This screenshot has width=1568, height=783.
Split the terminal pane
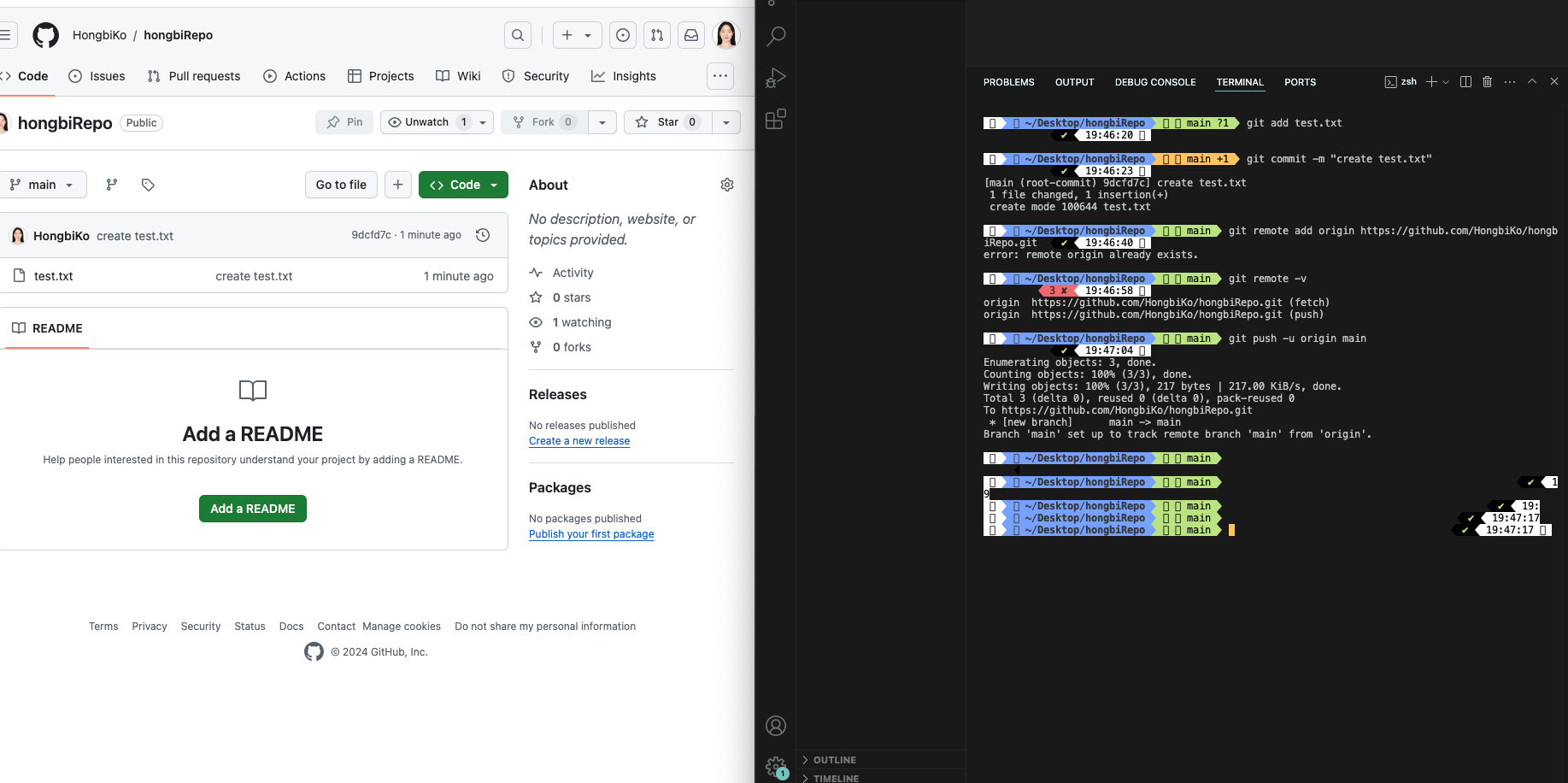tap(1465, 82)
